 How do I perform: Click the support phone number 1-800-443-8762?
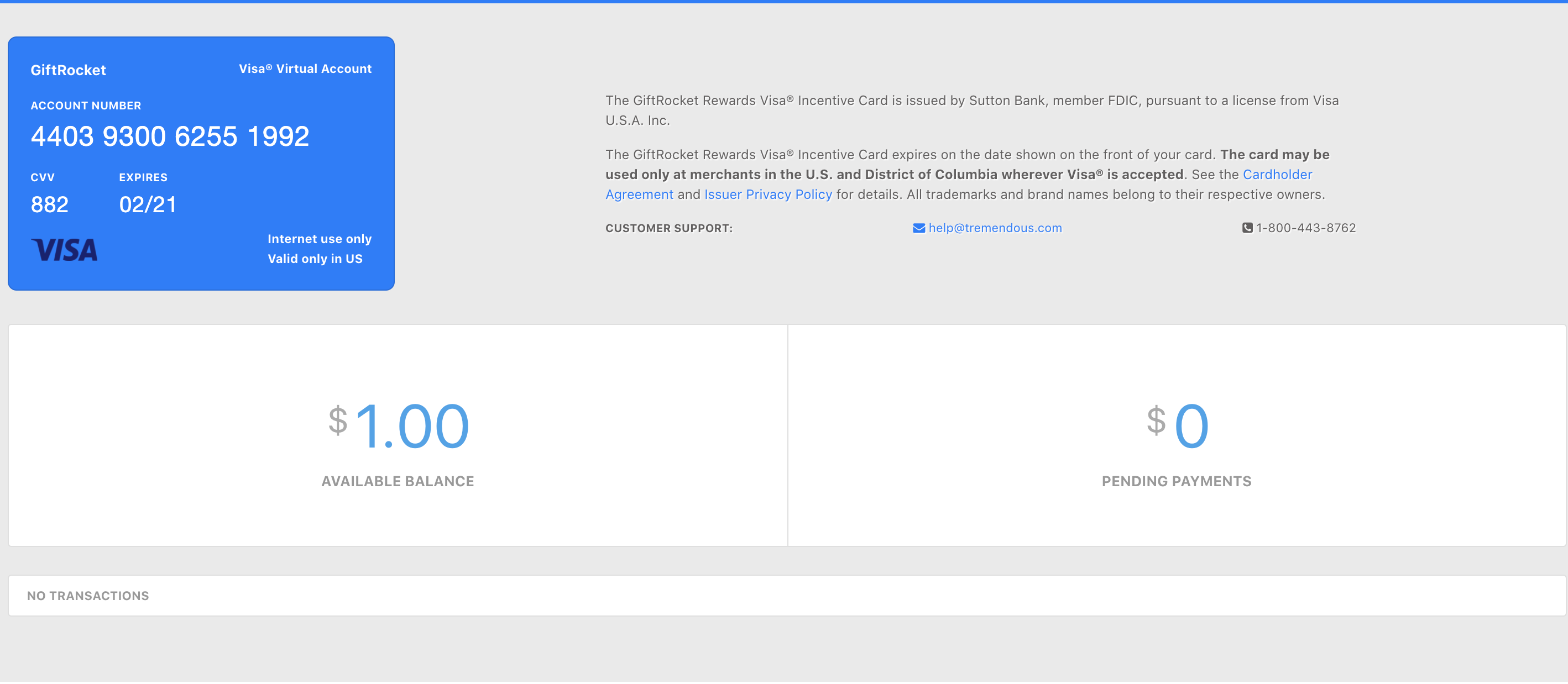(1305, 228)
